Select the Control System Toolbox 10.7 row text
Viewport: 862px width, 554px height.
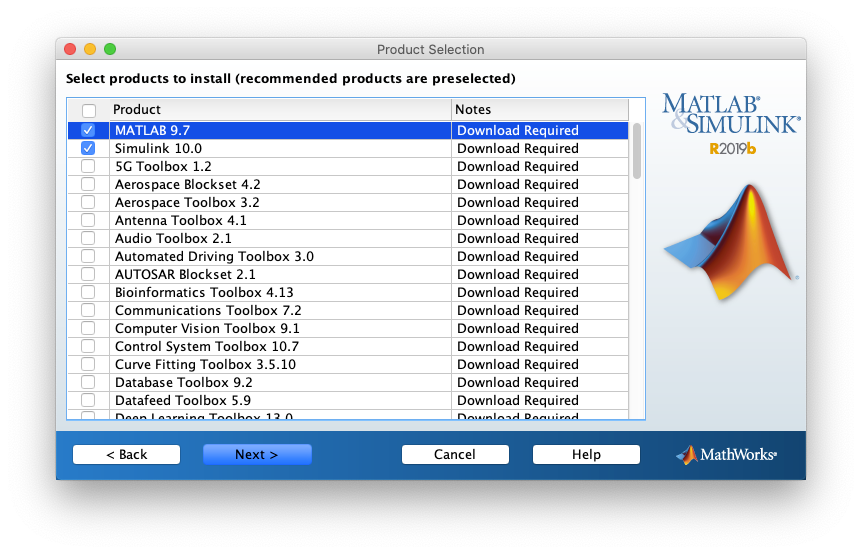207,346
